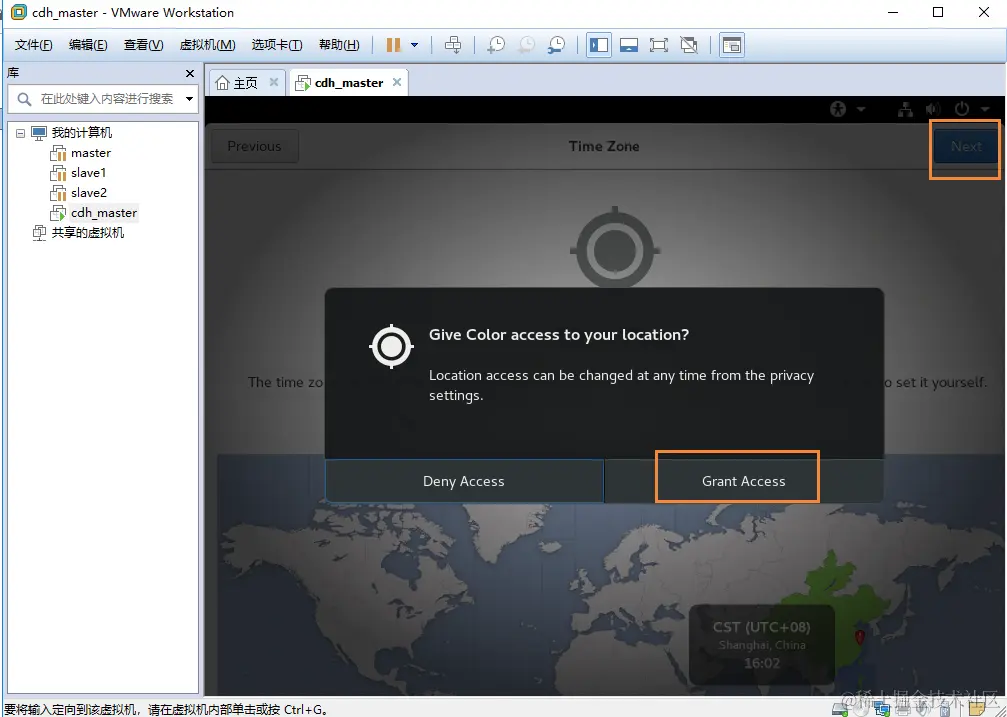The height and width of the screenshot is (717, 1007).
Task: Open the 帮助(H) menu
Action: coord(339,45)
